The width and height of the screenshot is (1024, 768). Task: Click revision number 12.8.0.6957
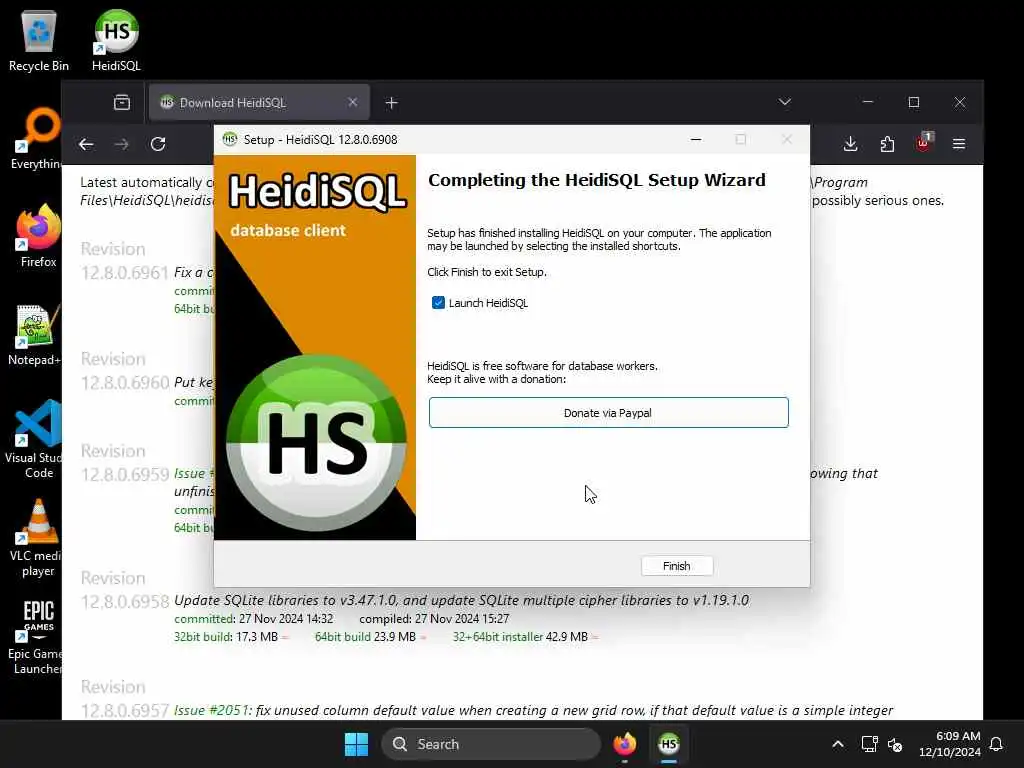[125, 711]
